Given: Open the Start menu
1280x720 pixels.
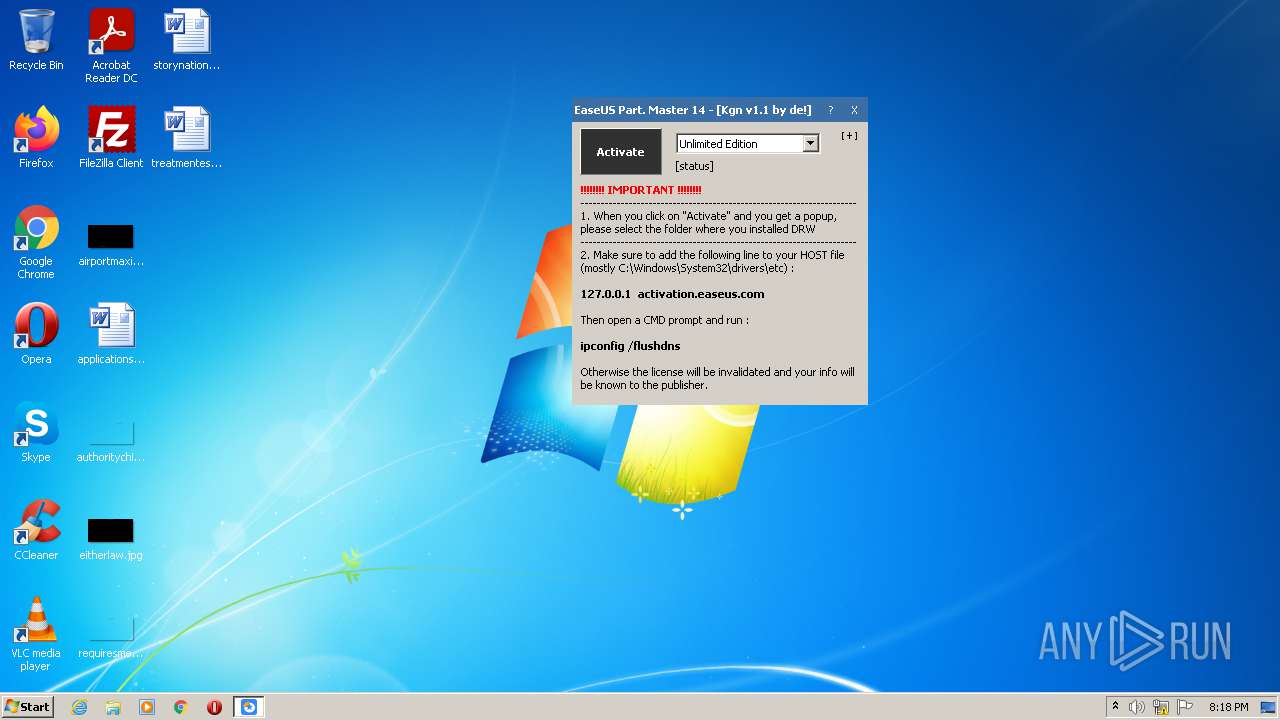Looking at the screenshot, I should (27, 707).
